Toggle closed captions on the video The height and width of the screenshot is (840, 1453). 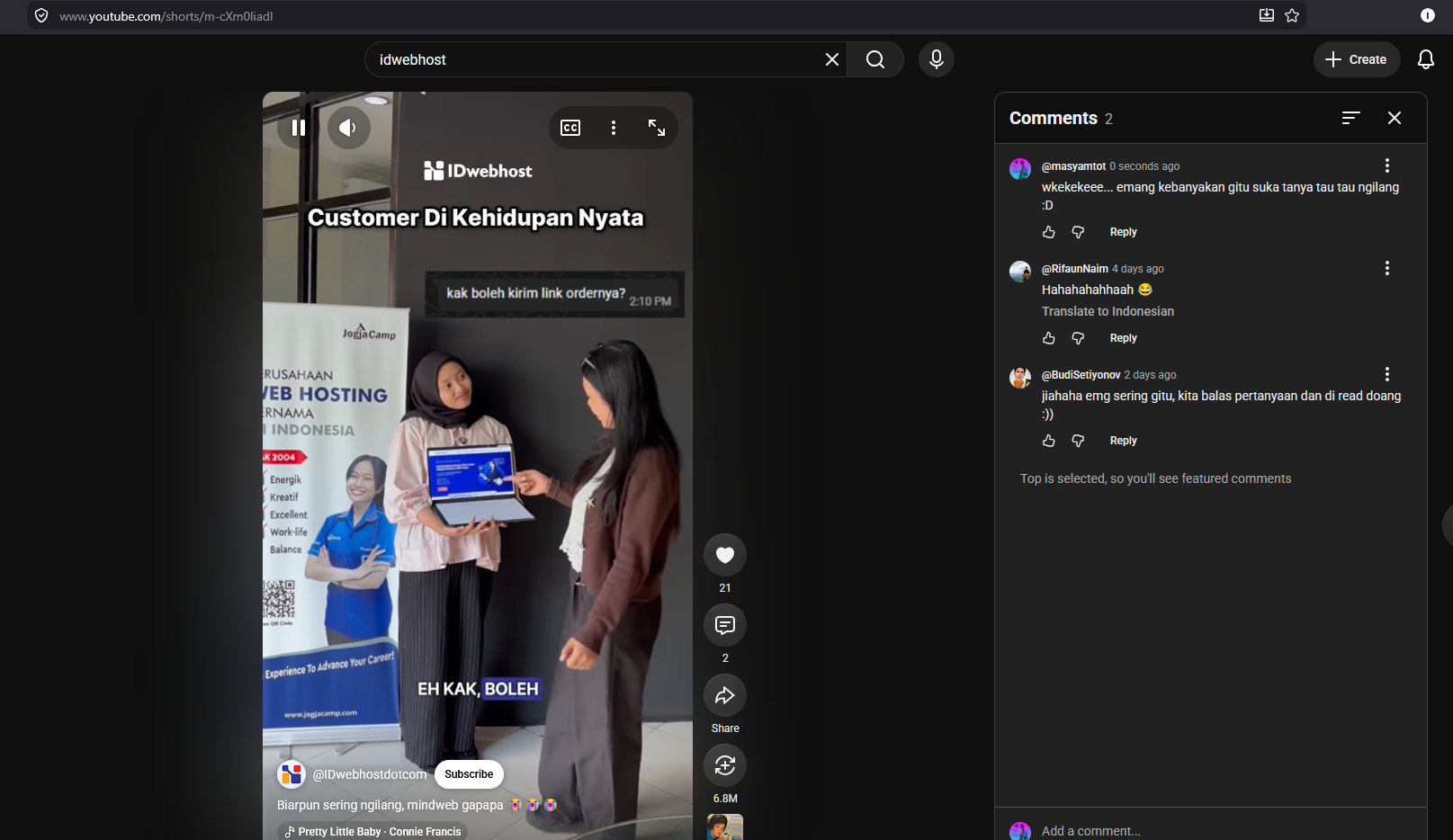[570, 128]
